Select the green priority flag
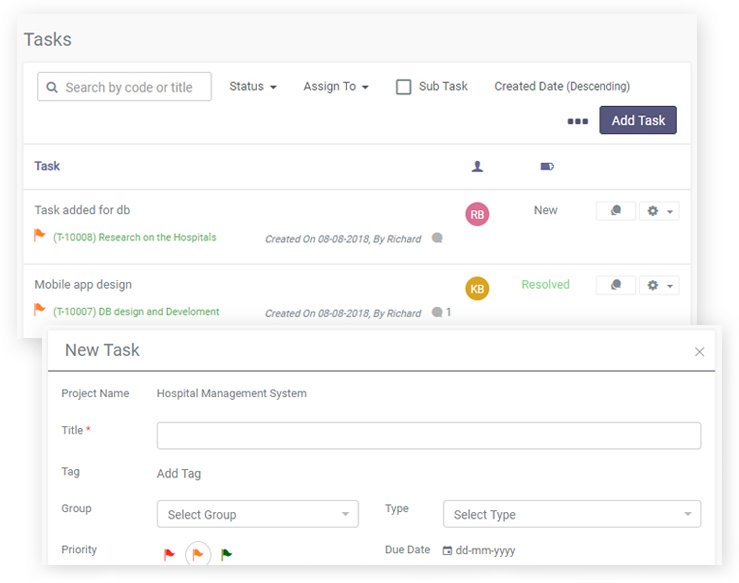 coord(226,554)
